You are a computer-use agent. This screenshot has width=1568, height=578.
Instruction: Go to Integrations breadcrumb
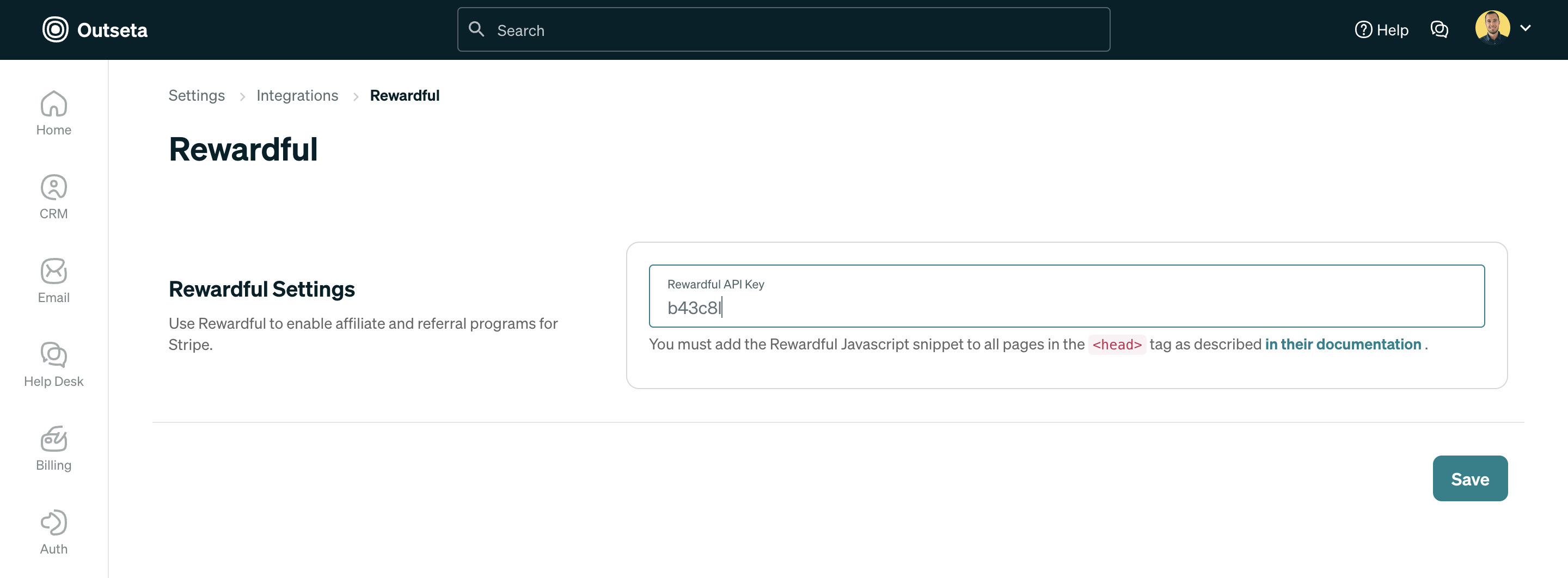pos(297,96)
